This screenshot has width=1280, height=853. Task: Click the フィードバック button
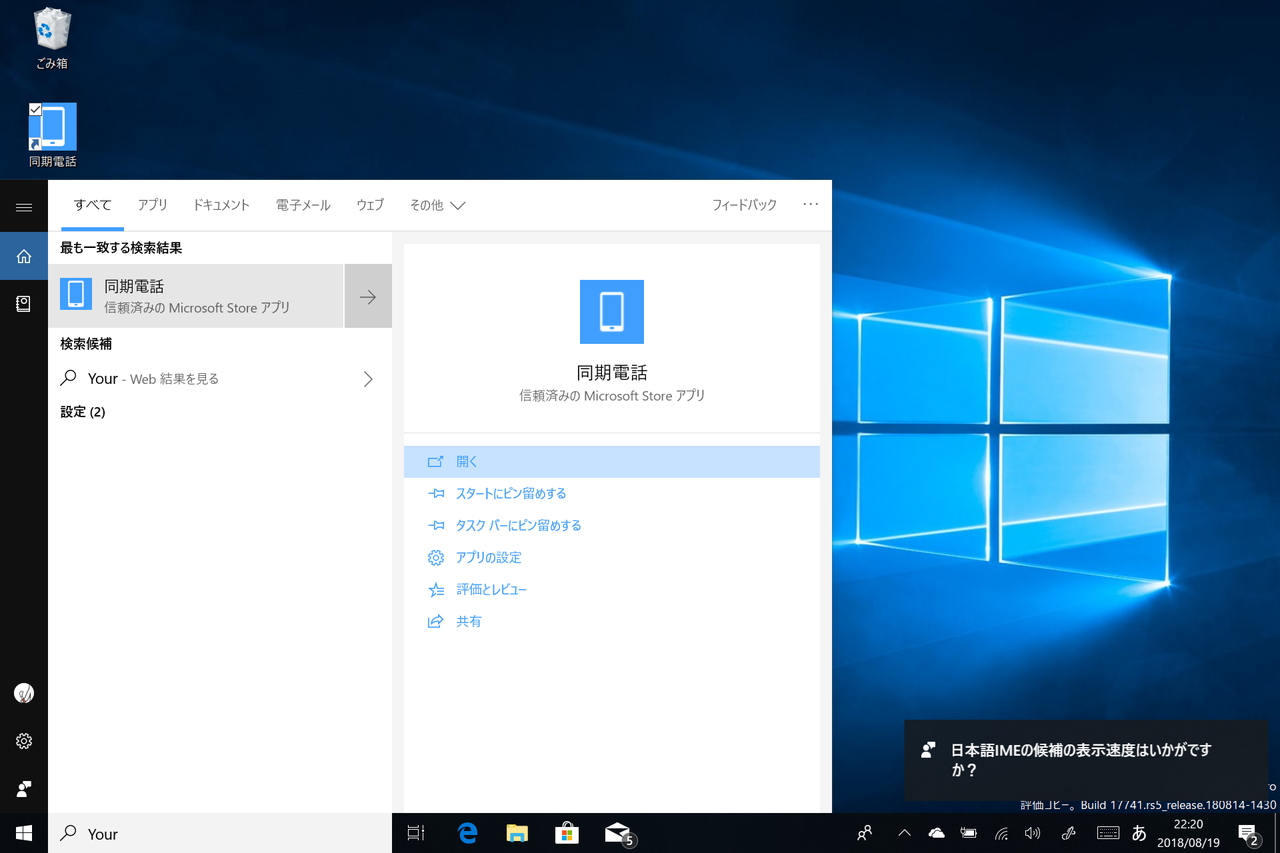click(x=744, y=204)
